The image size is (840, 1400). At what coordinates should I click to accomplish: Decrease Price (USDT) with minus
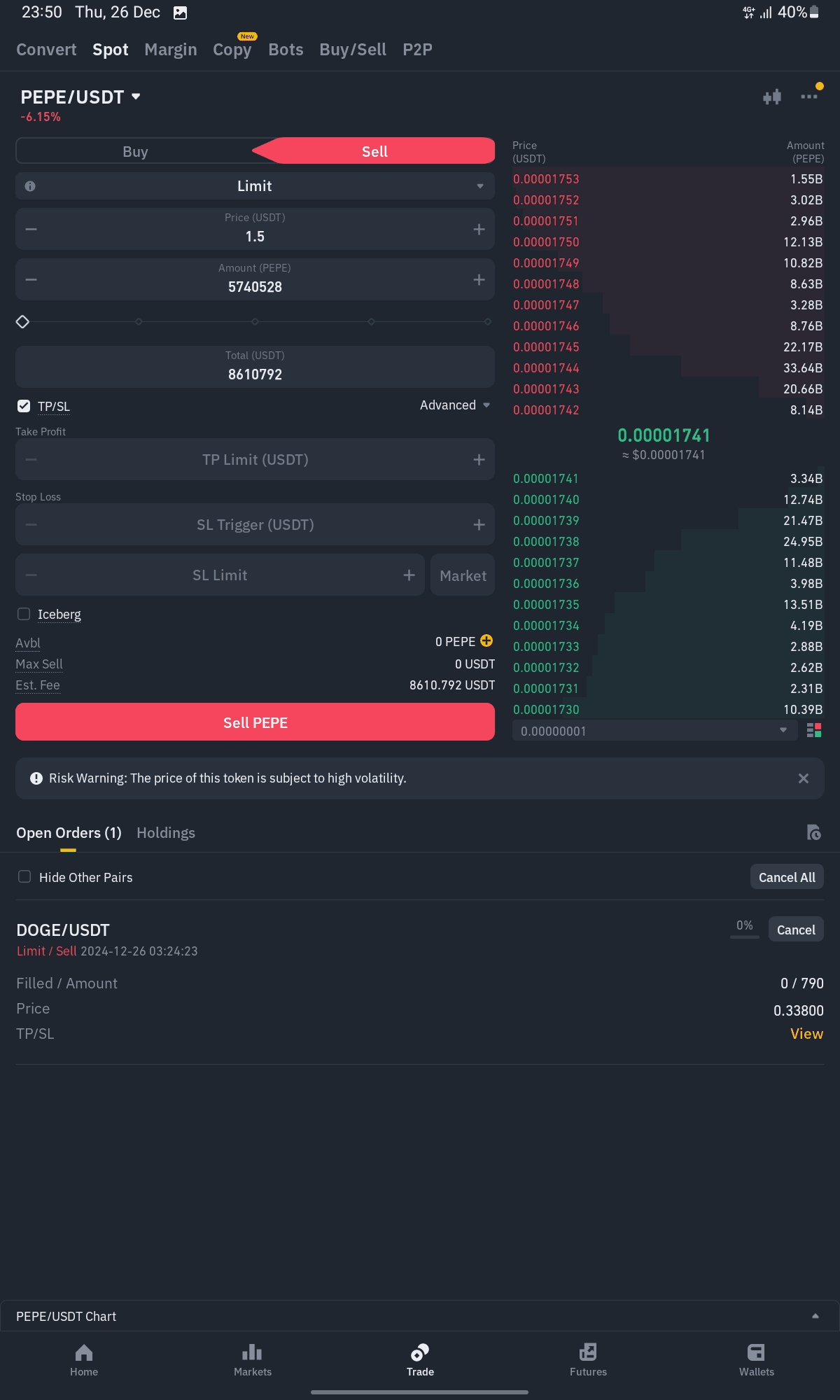(x=31, y=229)
